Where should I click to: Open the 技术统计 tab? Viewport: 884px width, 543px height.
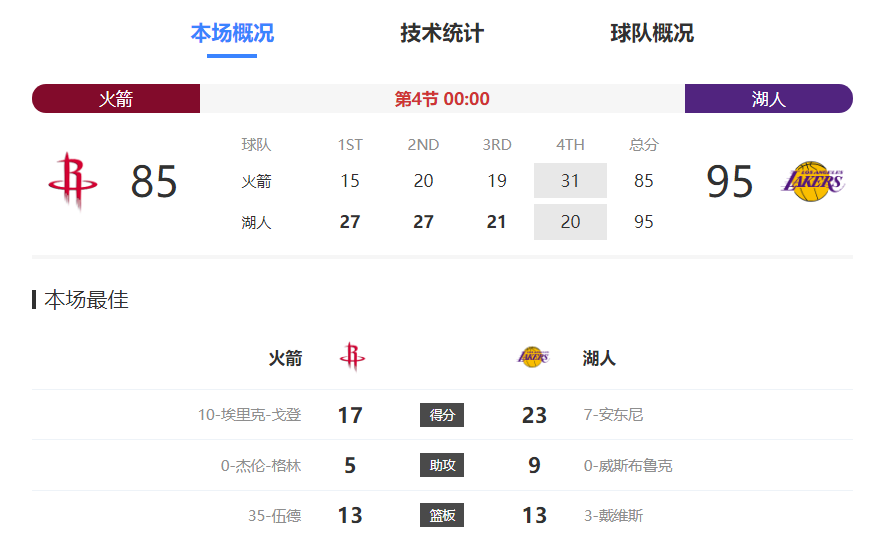442,33
